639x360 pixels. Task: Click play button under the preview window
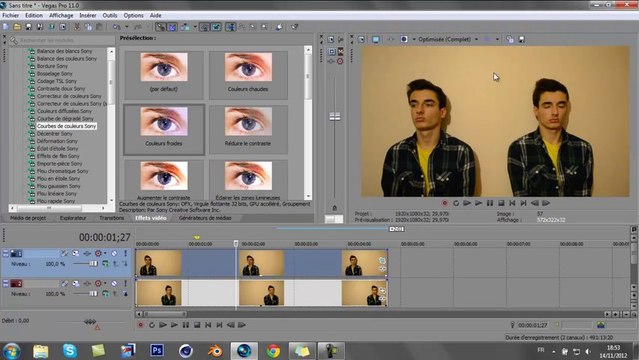click(x=478, y=203)
